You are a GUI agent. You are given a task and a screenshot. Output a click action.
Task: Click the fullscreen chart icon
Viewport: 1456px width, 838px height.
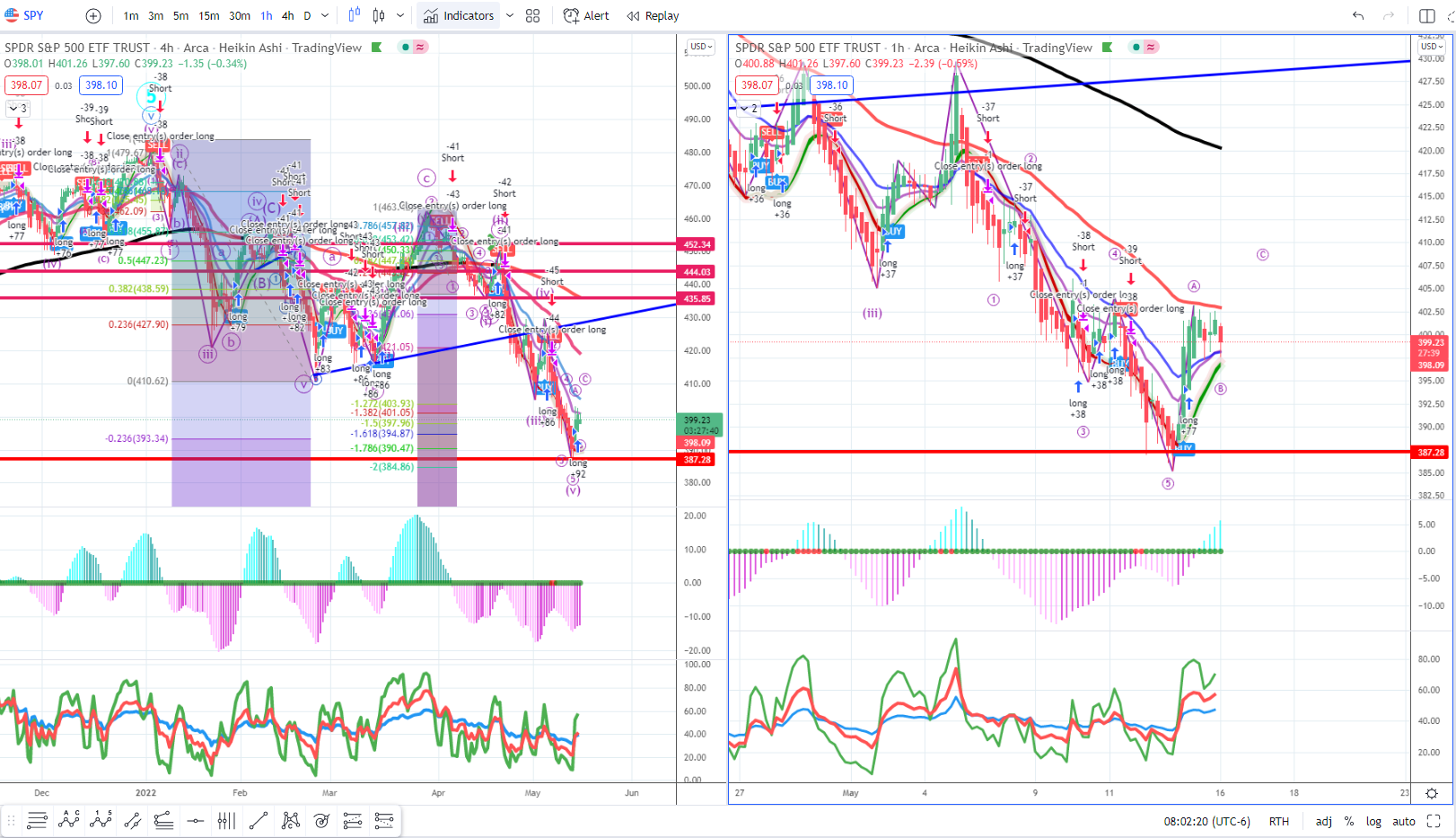pos(1434,821)
